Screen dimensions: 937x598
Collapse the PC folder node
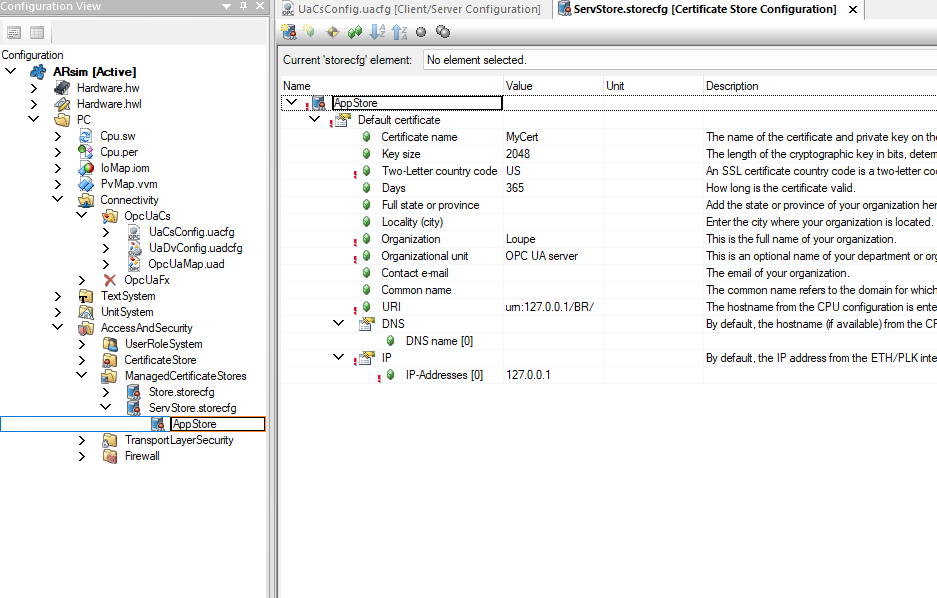click(34, 119)
